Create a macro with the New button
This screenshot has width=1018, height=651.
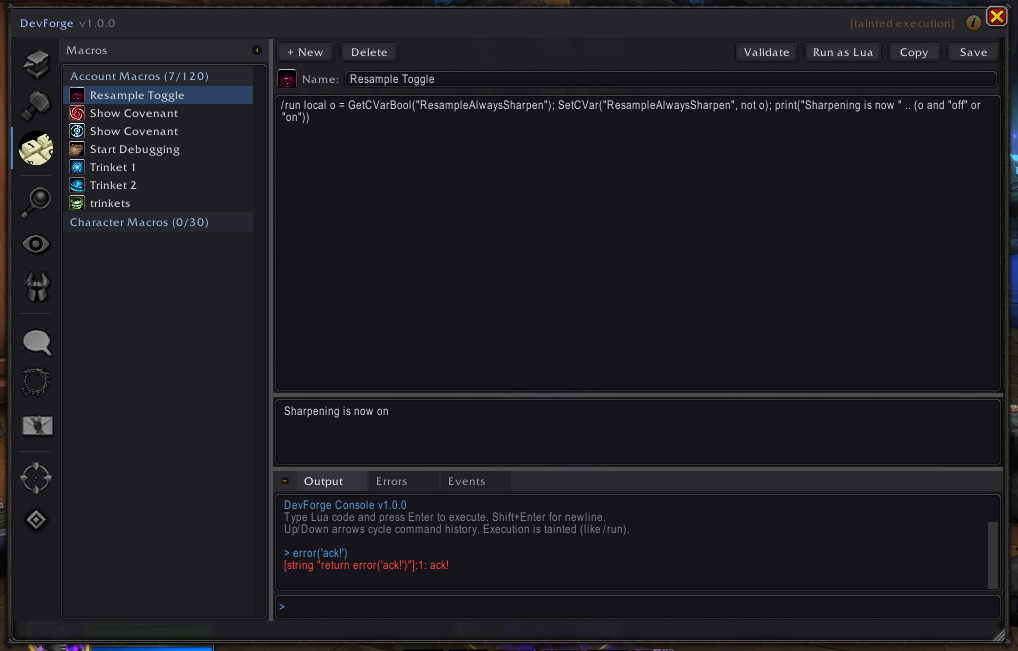[x=305, y=51]
